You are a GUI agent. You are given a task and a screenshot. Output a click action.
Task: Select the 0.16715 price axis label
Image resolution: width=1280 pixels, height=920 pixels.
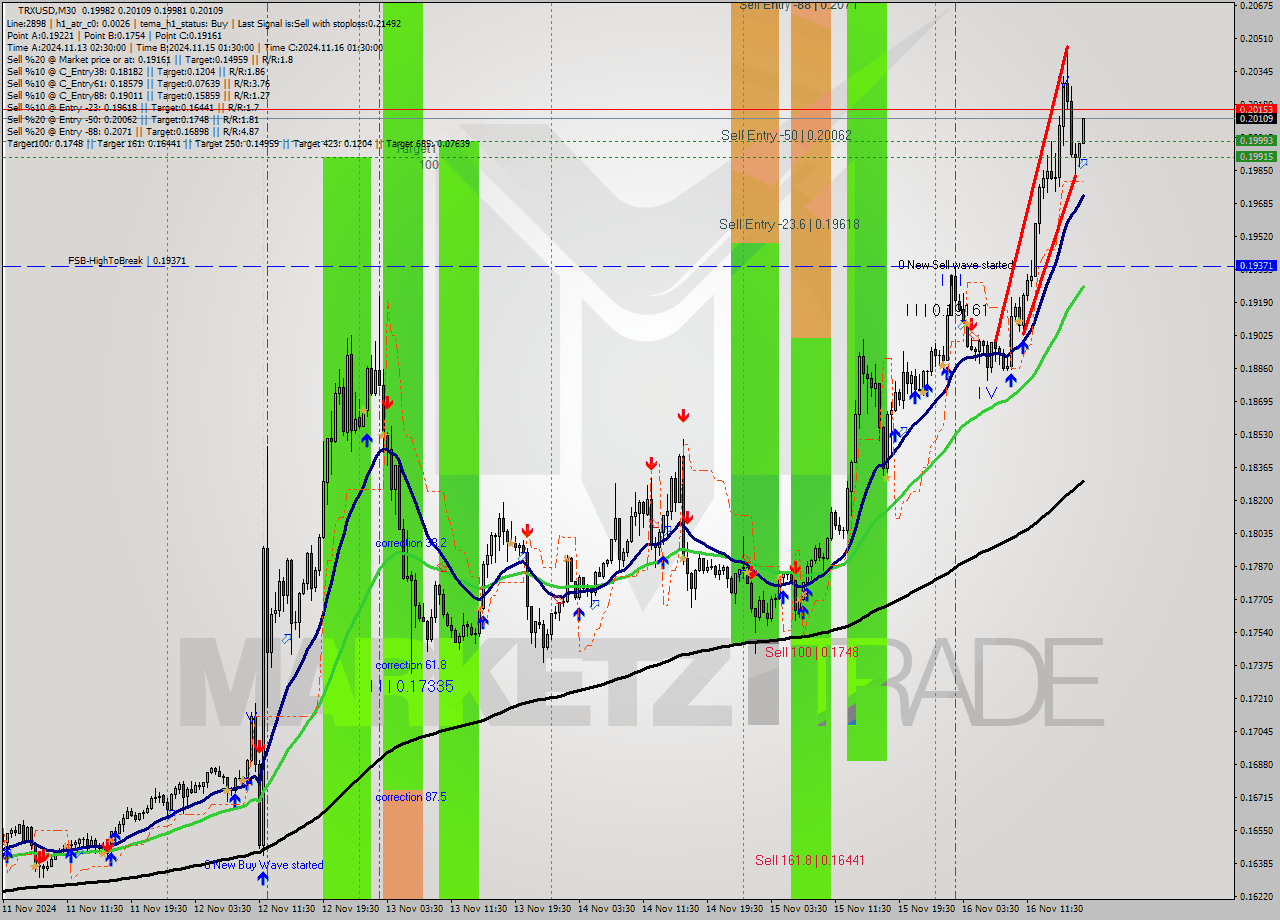(x=1256, y=797)
